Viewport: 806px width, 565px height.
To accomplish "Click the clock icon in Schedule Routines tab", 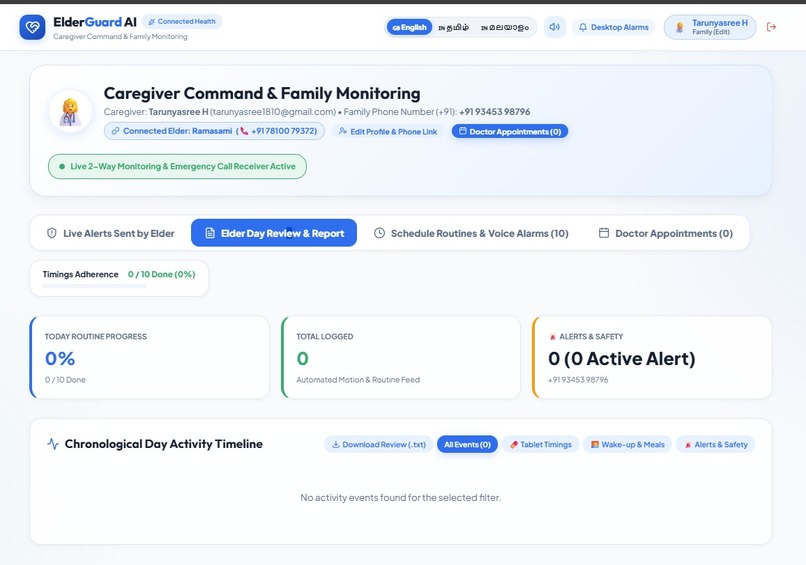I will [379, 233].
